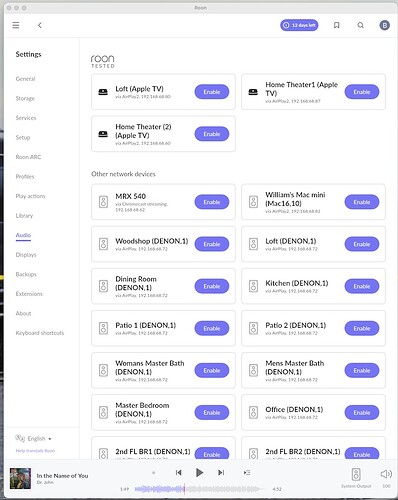
Task: Skip to previous track
Action: point(179,472)
